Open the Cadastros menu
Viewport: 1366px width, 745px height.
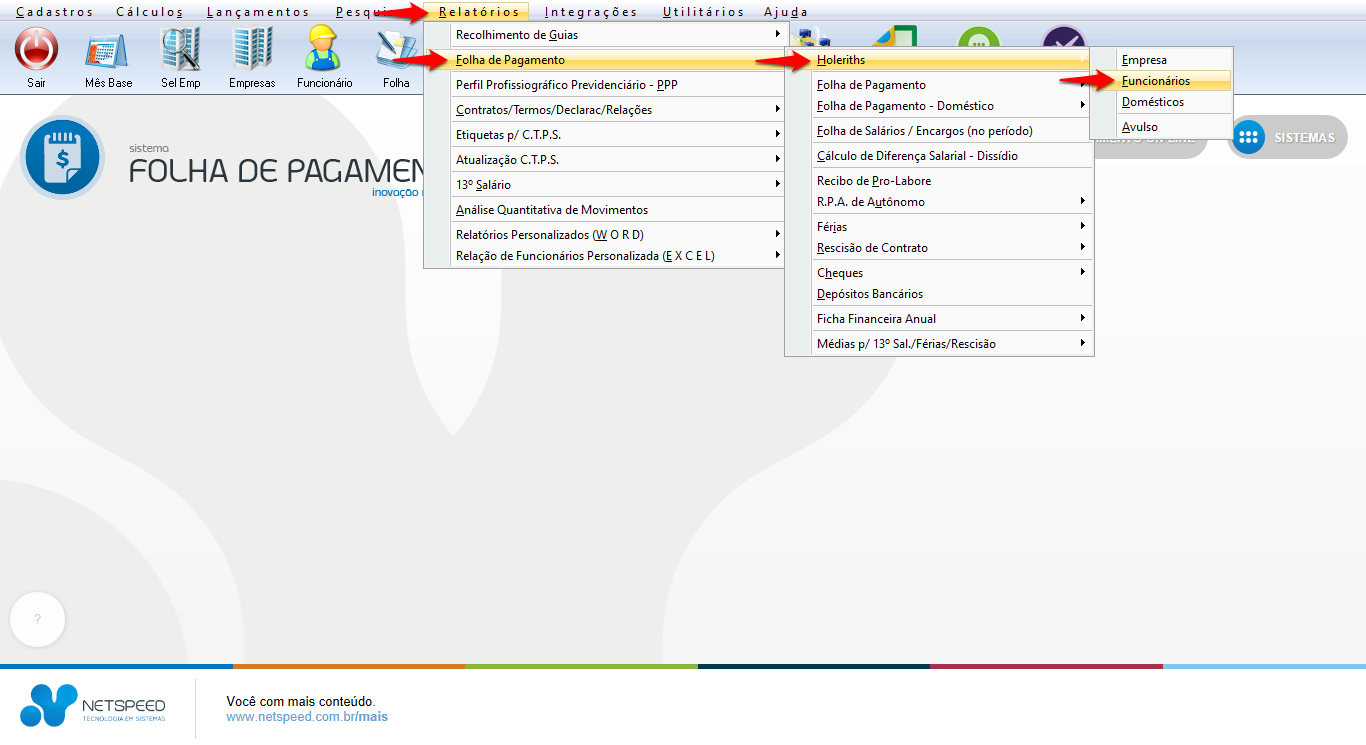point(55,12)
